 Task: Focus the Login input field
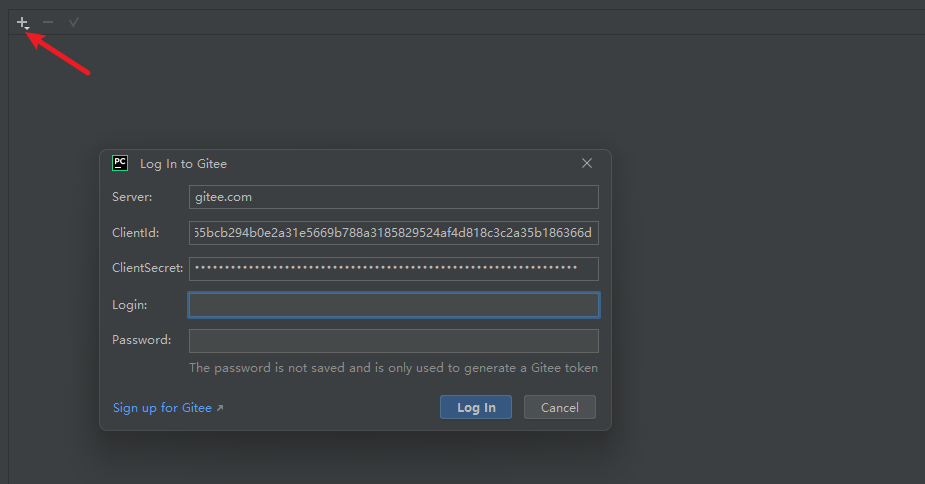click(393, 305)
